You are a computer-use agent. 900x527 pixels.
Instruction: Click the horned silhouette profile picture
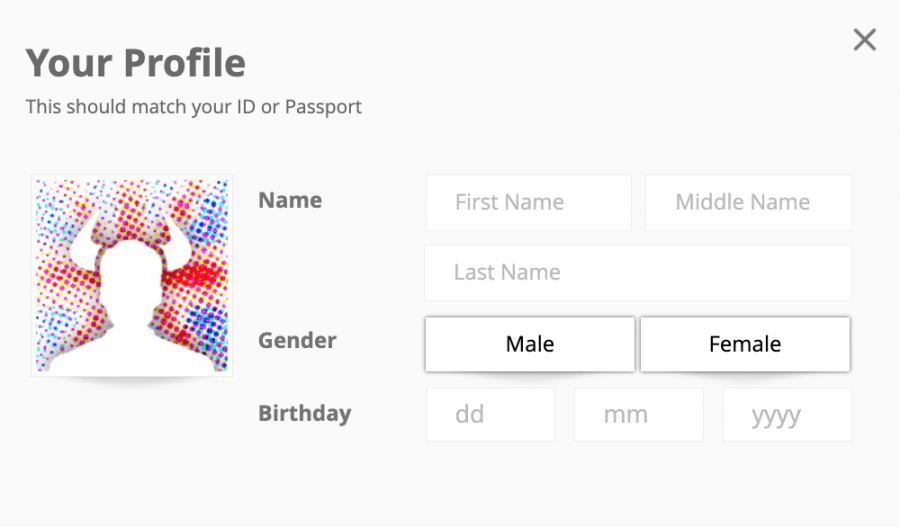click(x=131, y=275)
